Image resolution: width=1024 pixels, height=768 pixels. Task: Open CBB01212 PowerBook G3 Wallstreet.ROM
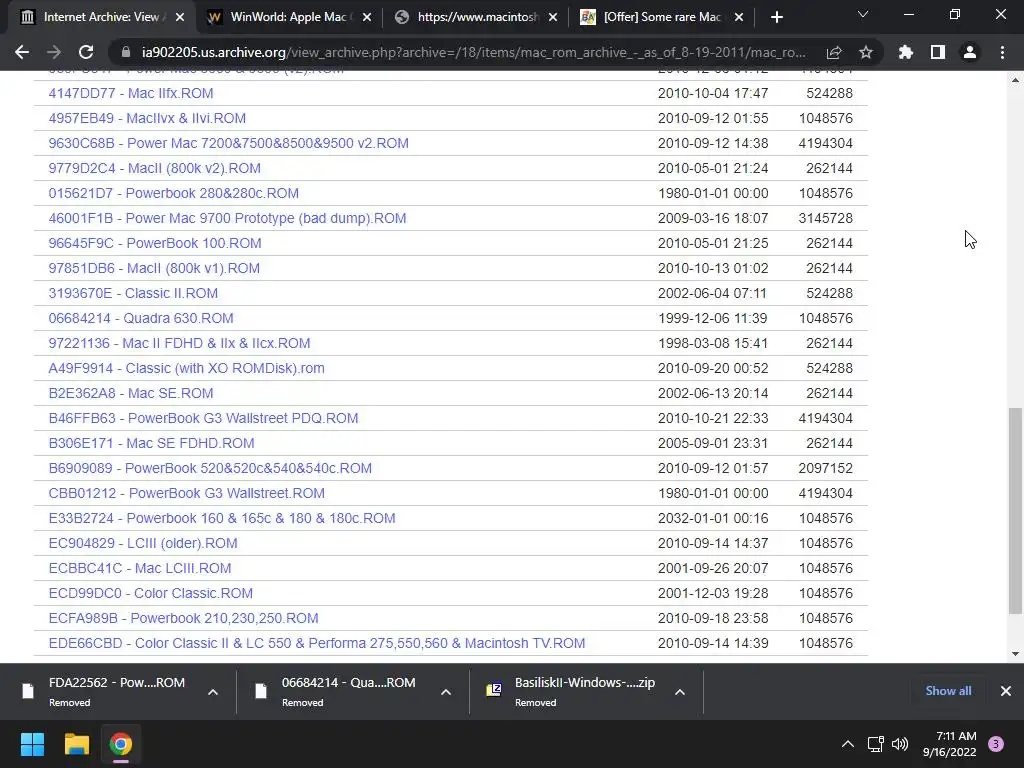tap(187, 493)
